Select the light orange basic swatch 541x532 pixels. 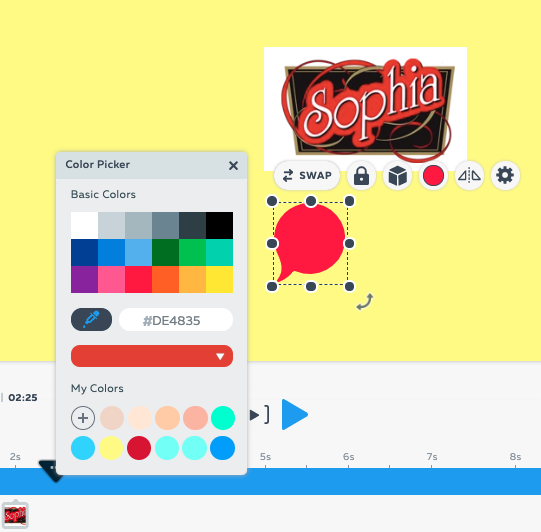pyautogui.click(x=193, y=279)
